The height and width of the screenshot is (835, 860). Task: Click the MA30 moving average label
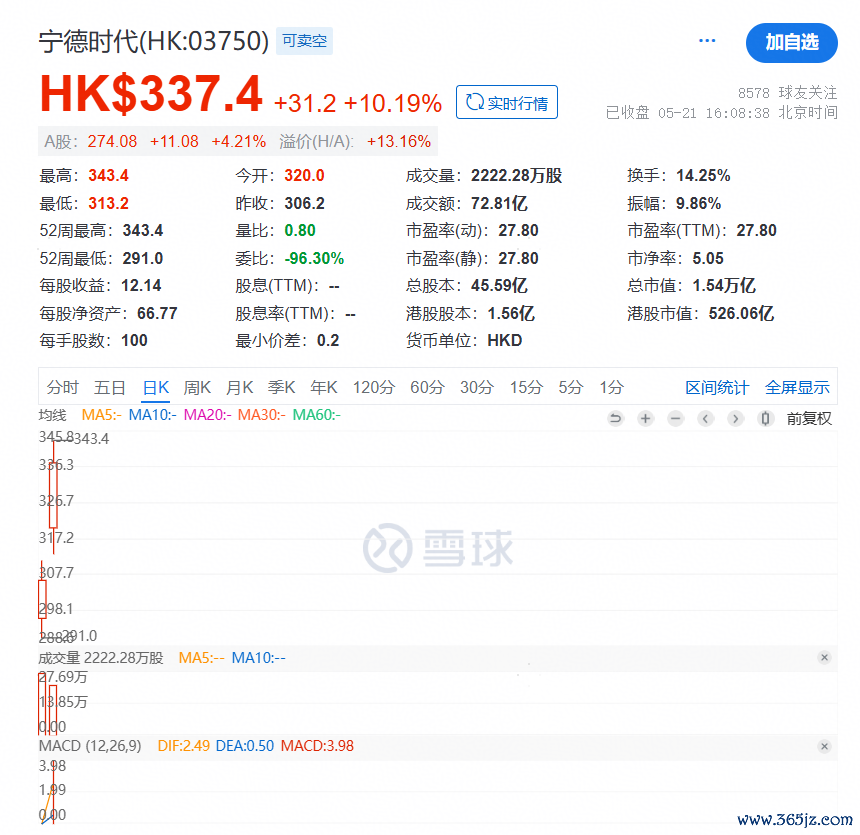[x=262, y=415]
